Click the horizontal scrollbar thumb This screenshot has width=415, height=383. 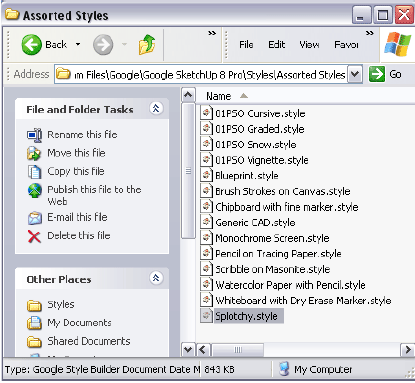[237, 350]
